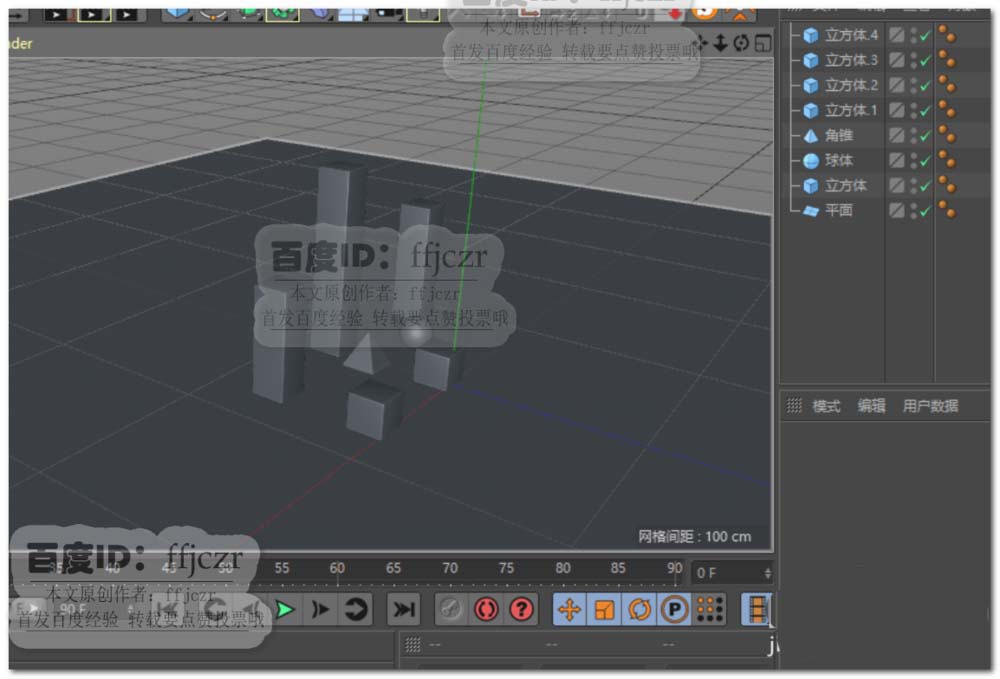The width and height of the screenshot is (1000, 679).
Task: Click frame 70 on the timeline ruler
Action: (450, 570)
